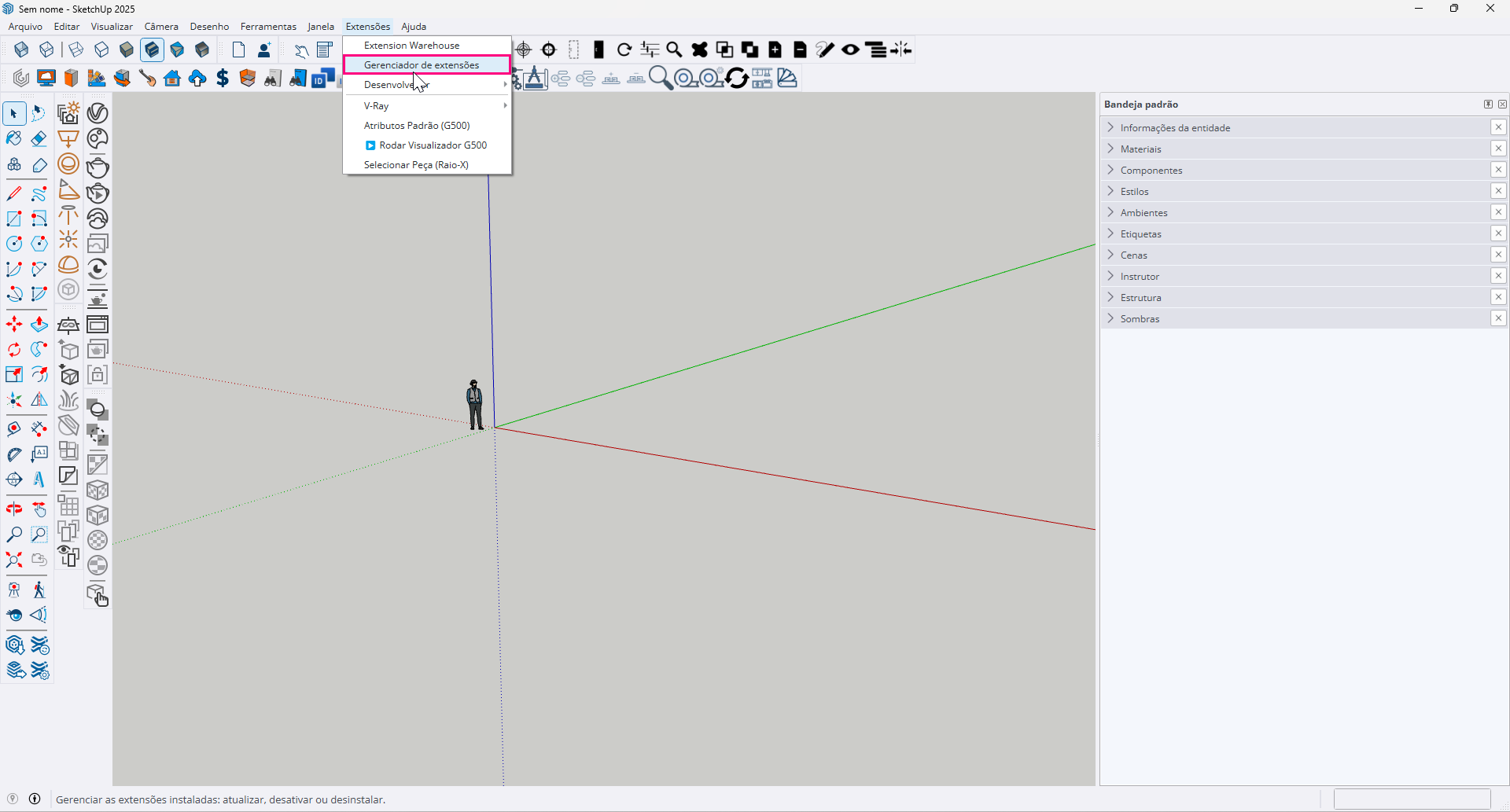Activate the Line pencil tool
This screenshot has width=1510, height=812.
(x=14, y=193)
